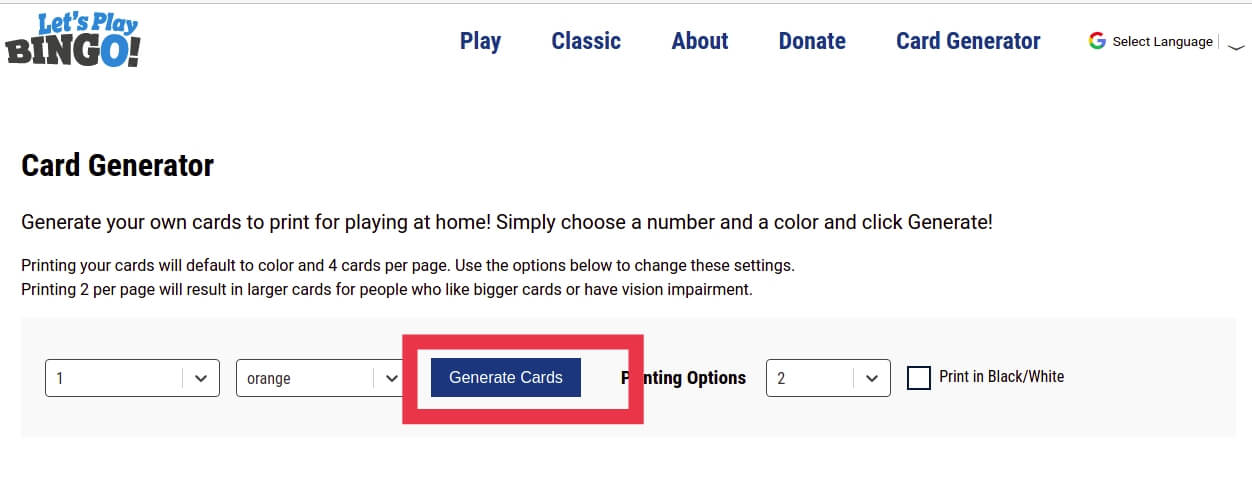Open the cards-per-page dropdown showing 2
Viewport: 1252px width, 478px height.
tap(810, 379)
